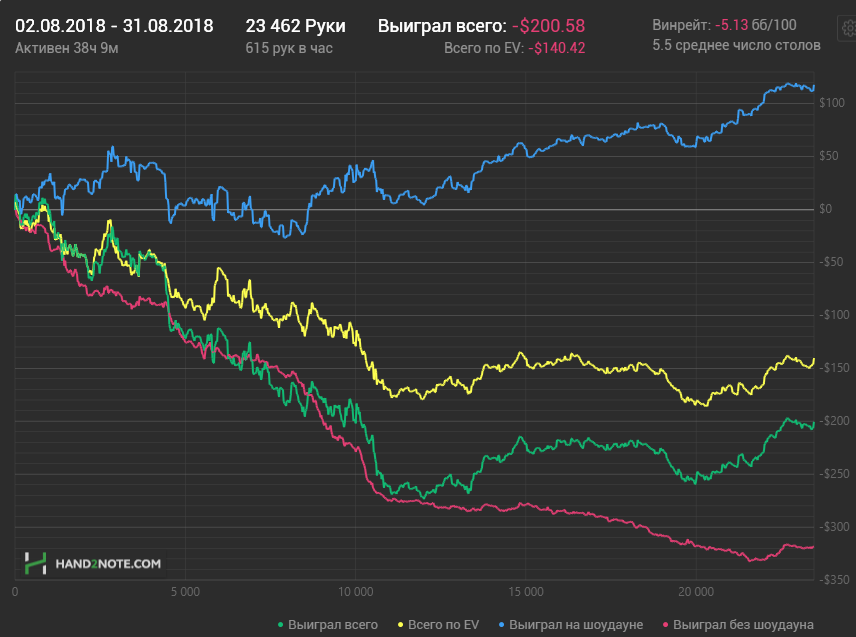Click the -$350 y-axis label
This screenshot has width=856, height=637.
pyautogui.click(x=834, y=579)
